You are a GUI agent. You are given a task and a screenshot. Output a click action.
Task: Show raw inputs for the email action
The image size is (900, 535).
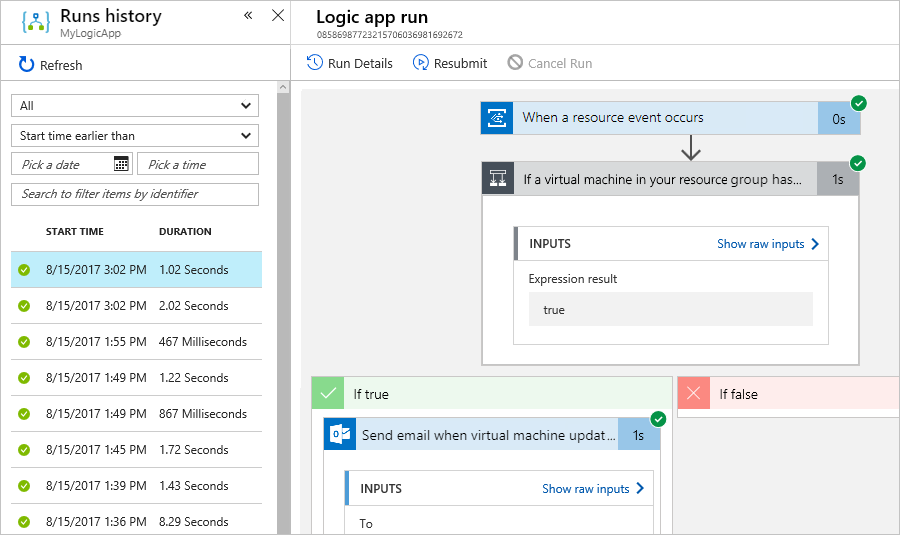pos(593,489)
